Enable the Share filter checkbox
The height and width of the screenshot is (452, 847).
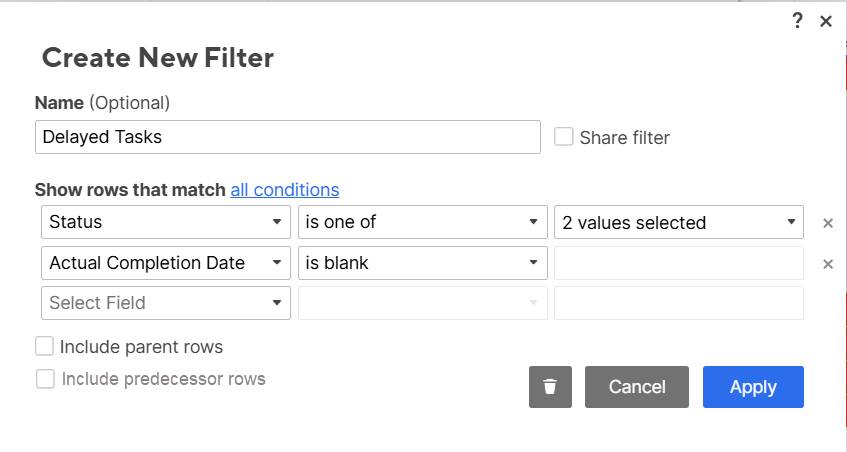[x=564, y=137]
